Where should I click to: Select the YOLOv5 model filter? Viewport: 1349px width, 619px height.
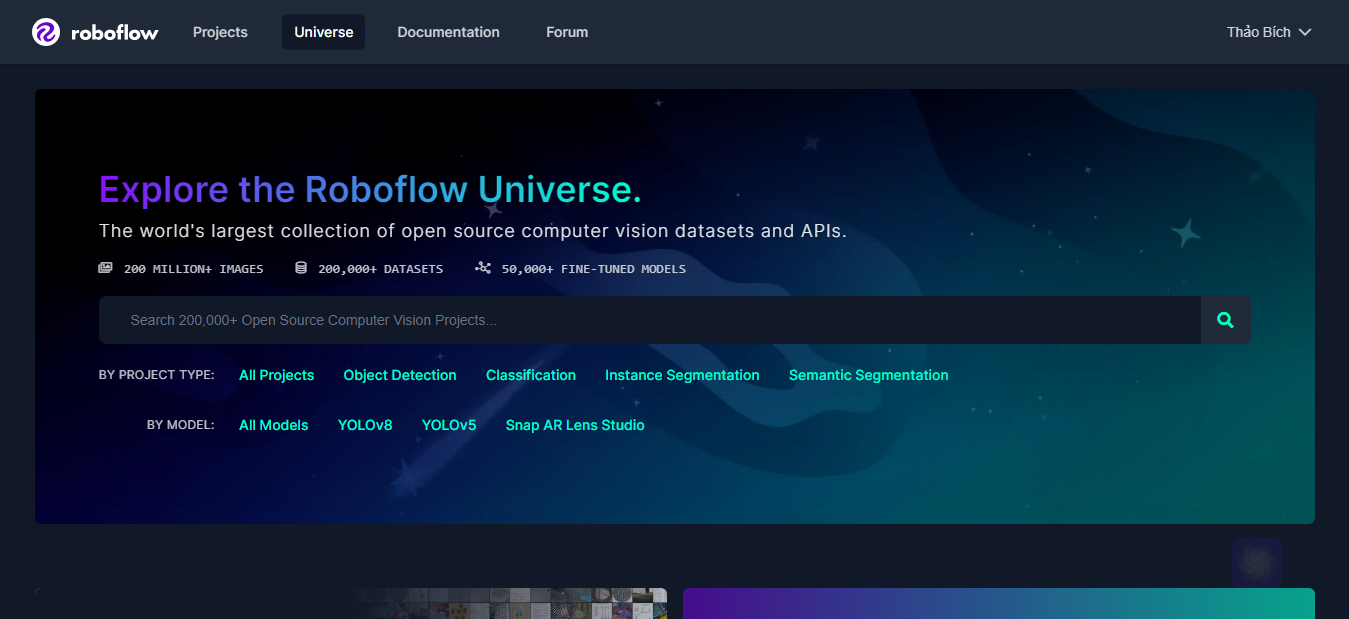point(449,425)
